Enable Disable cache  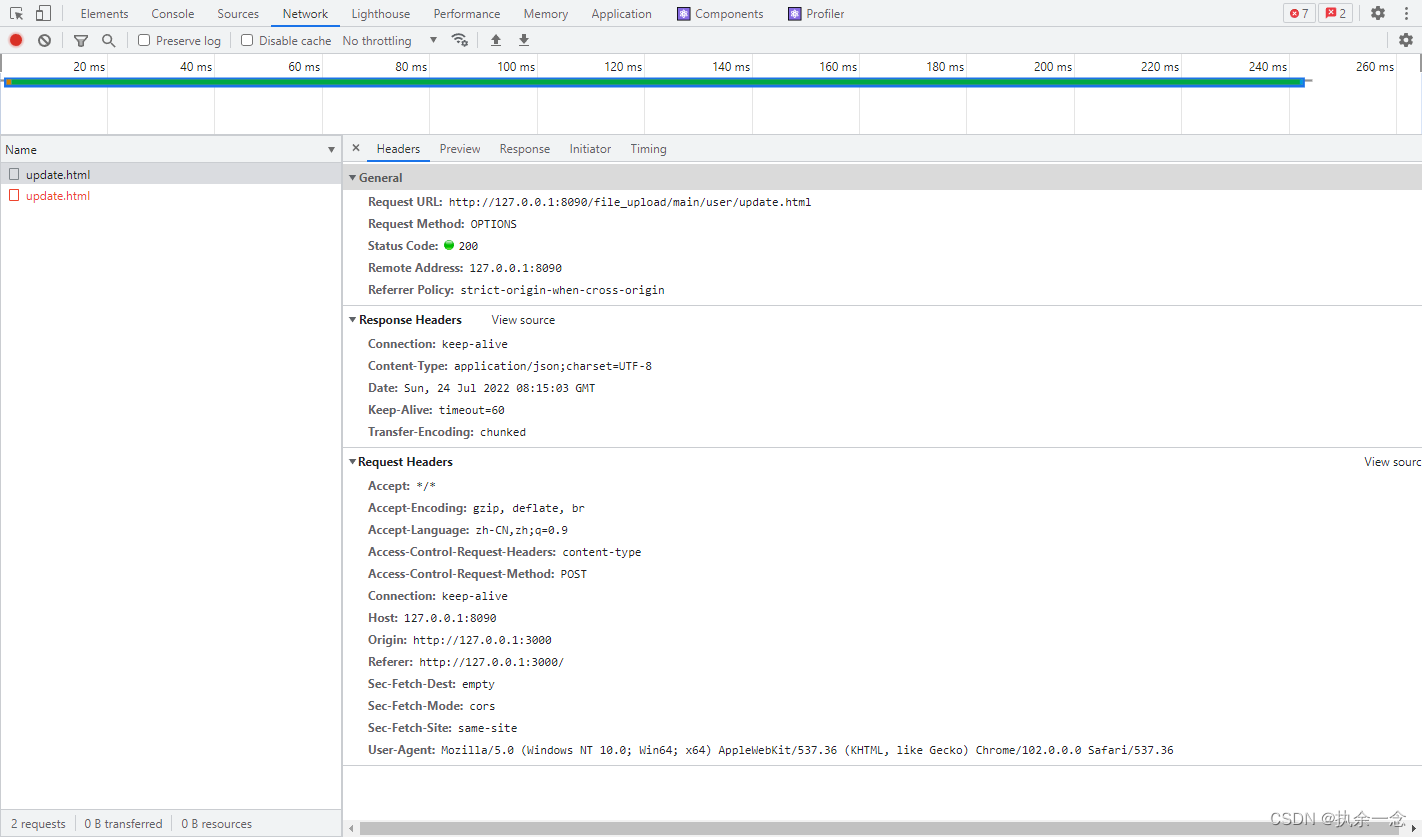point(246,40)
